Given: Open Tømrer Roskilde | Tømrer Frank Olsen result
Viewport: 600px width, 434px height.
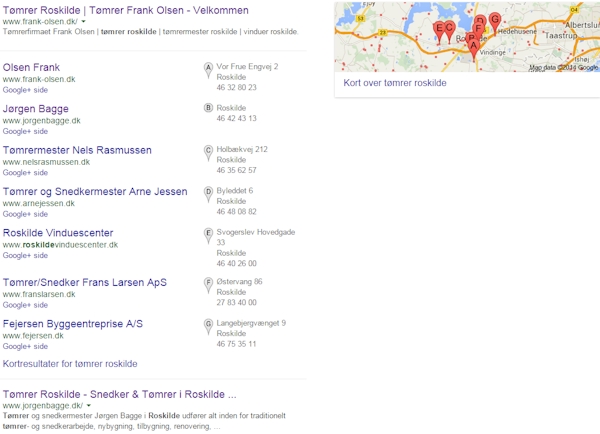Looking at the screenshot, I should click(x=126, y=10).
